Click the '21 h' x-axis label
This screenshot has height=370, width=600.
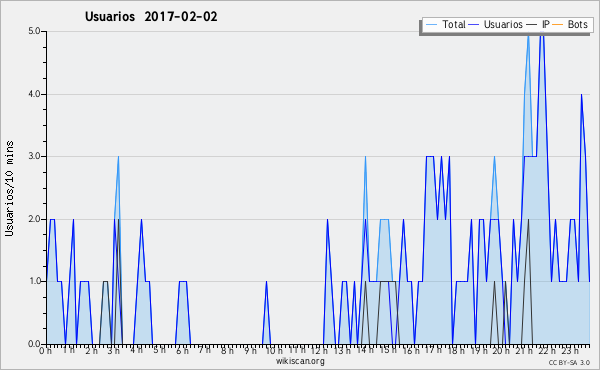(x=524, y=350)
